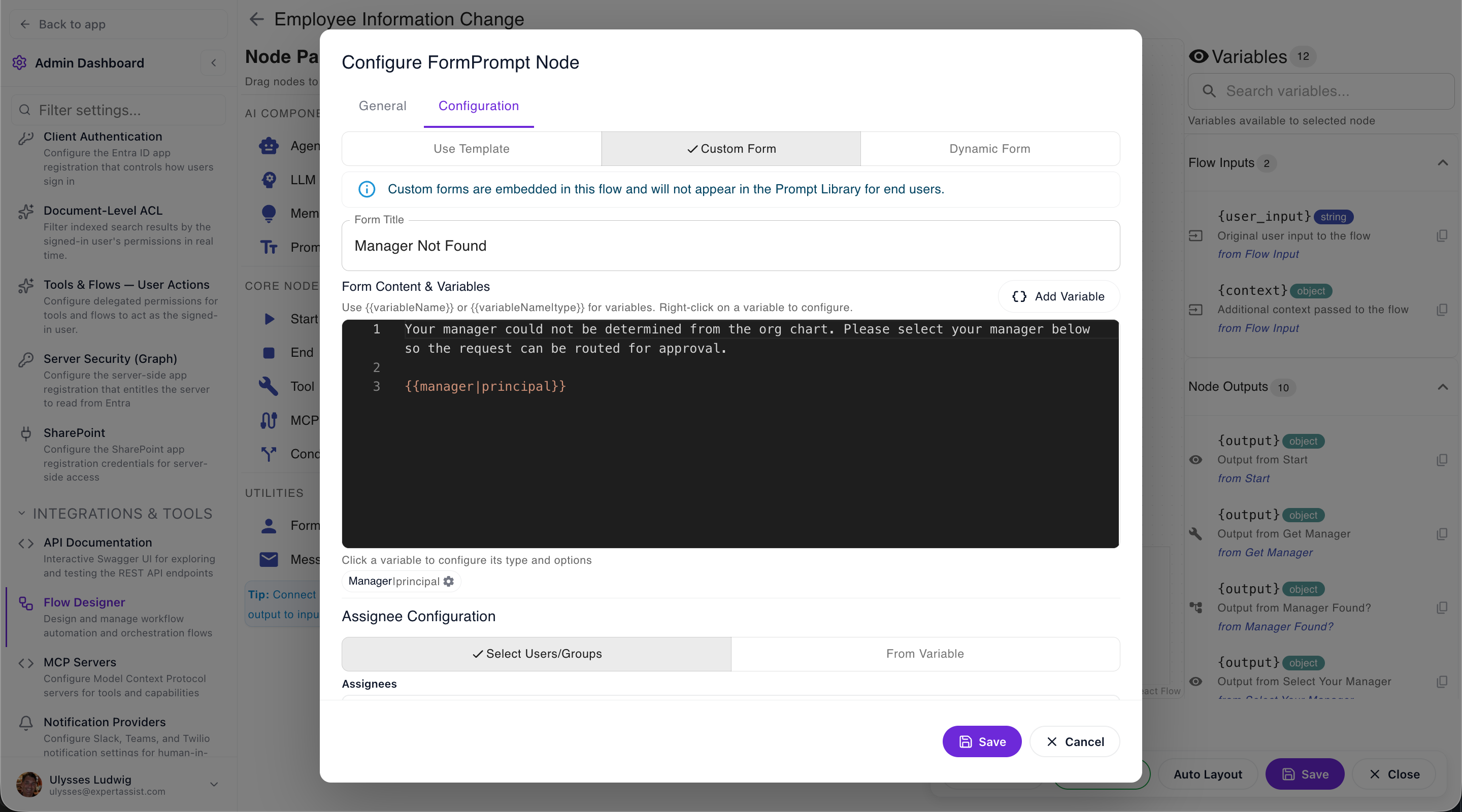This screenshot has width=1462, height=812.
Task: Click the End stop node icon
Action: (x=269, y=352)
